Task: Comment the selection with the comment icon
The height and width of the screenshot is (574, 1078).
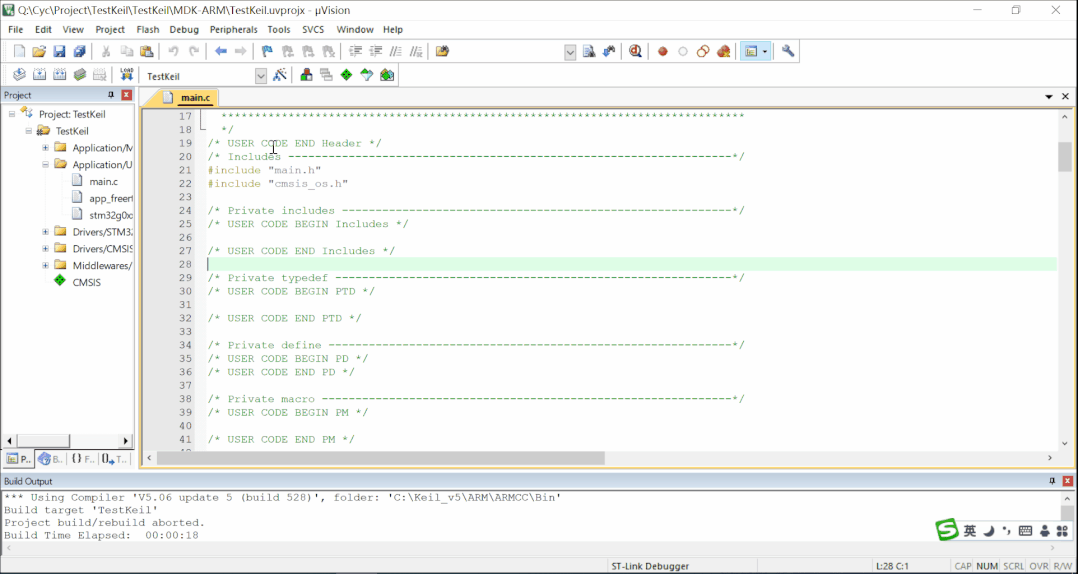Action: coord(396,52)
